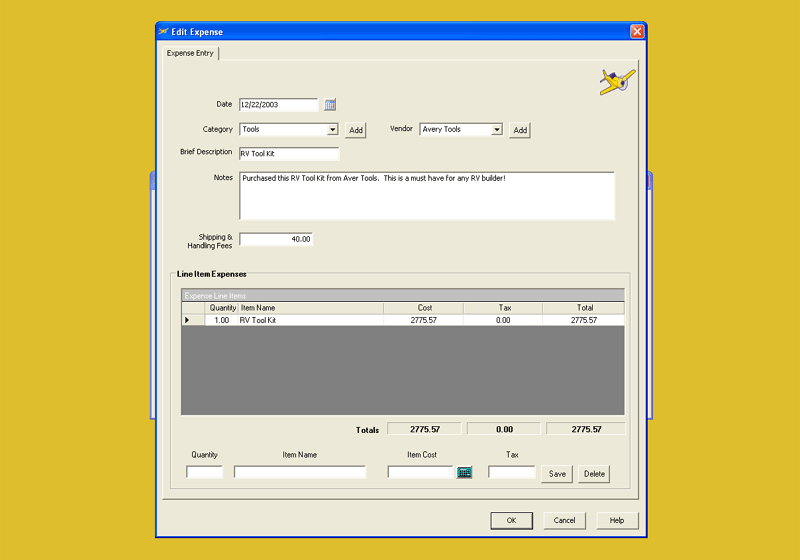Click the yellow airplane logo
The height and width of the screenshot is (560, 800).
coord(616,82)
